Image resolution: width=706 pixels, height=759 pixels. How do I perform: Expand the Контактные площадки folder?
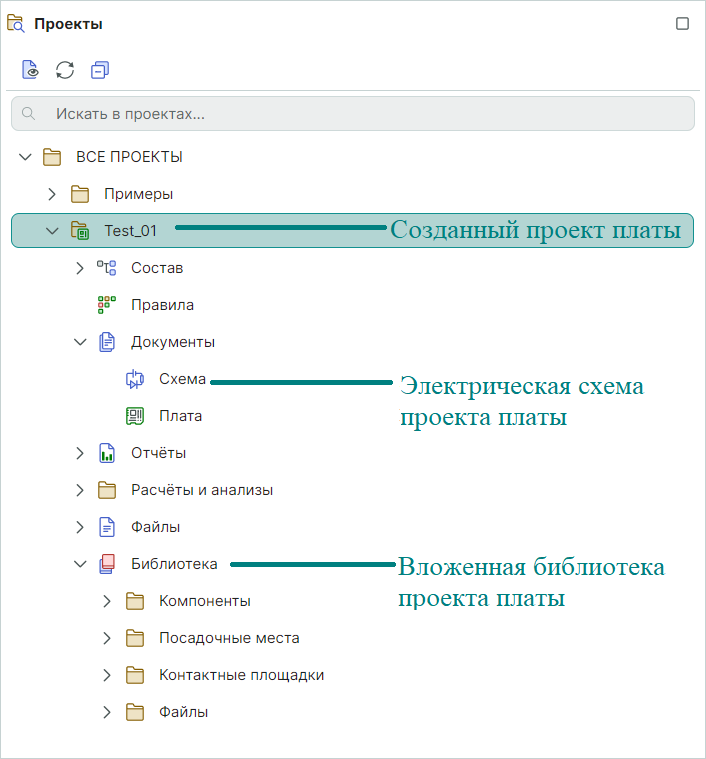pos(108,675)
